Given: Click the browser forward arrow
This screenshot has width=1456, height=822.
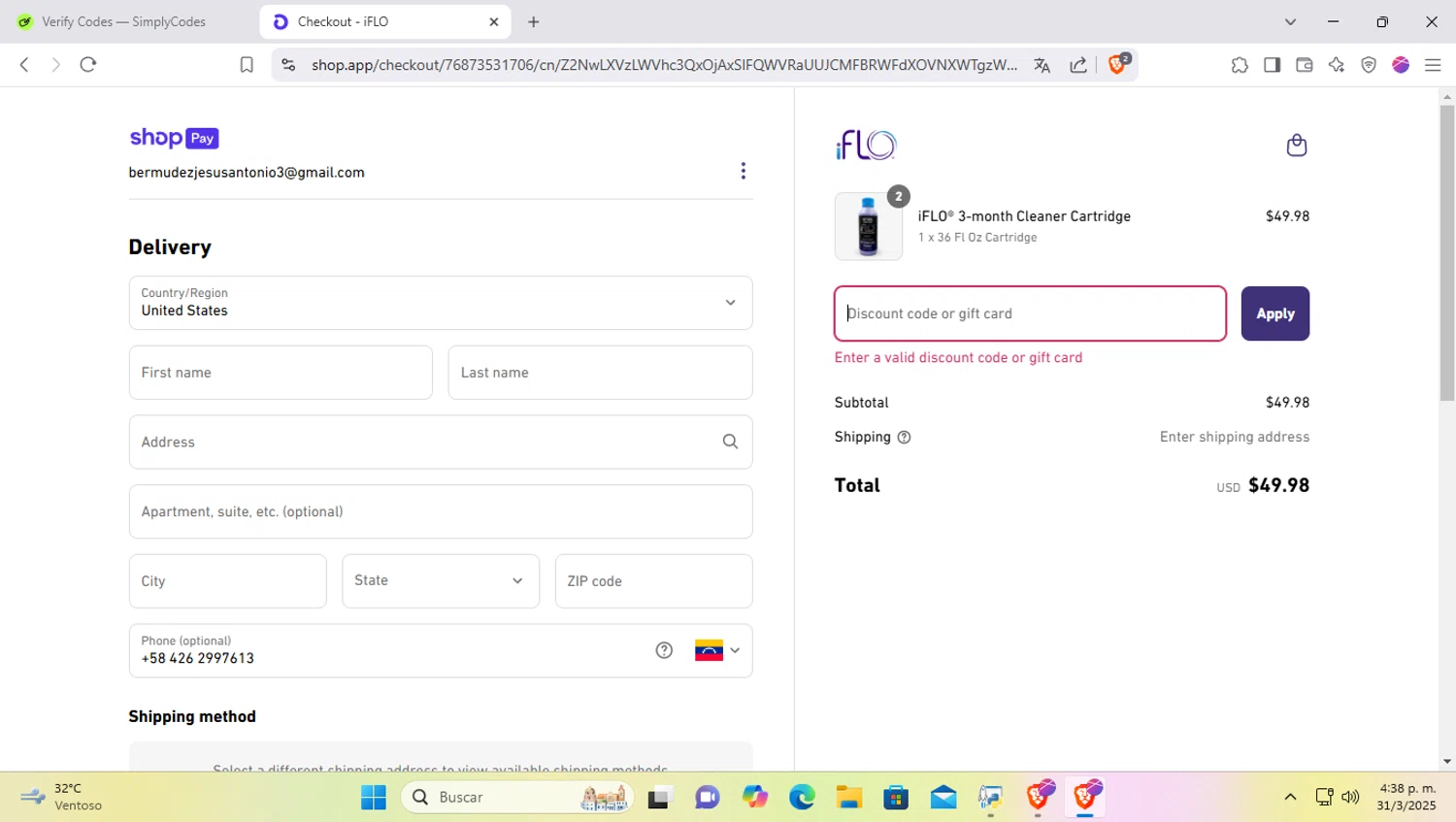Looking at the screenshot, I should coord(55,64).
